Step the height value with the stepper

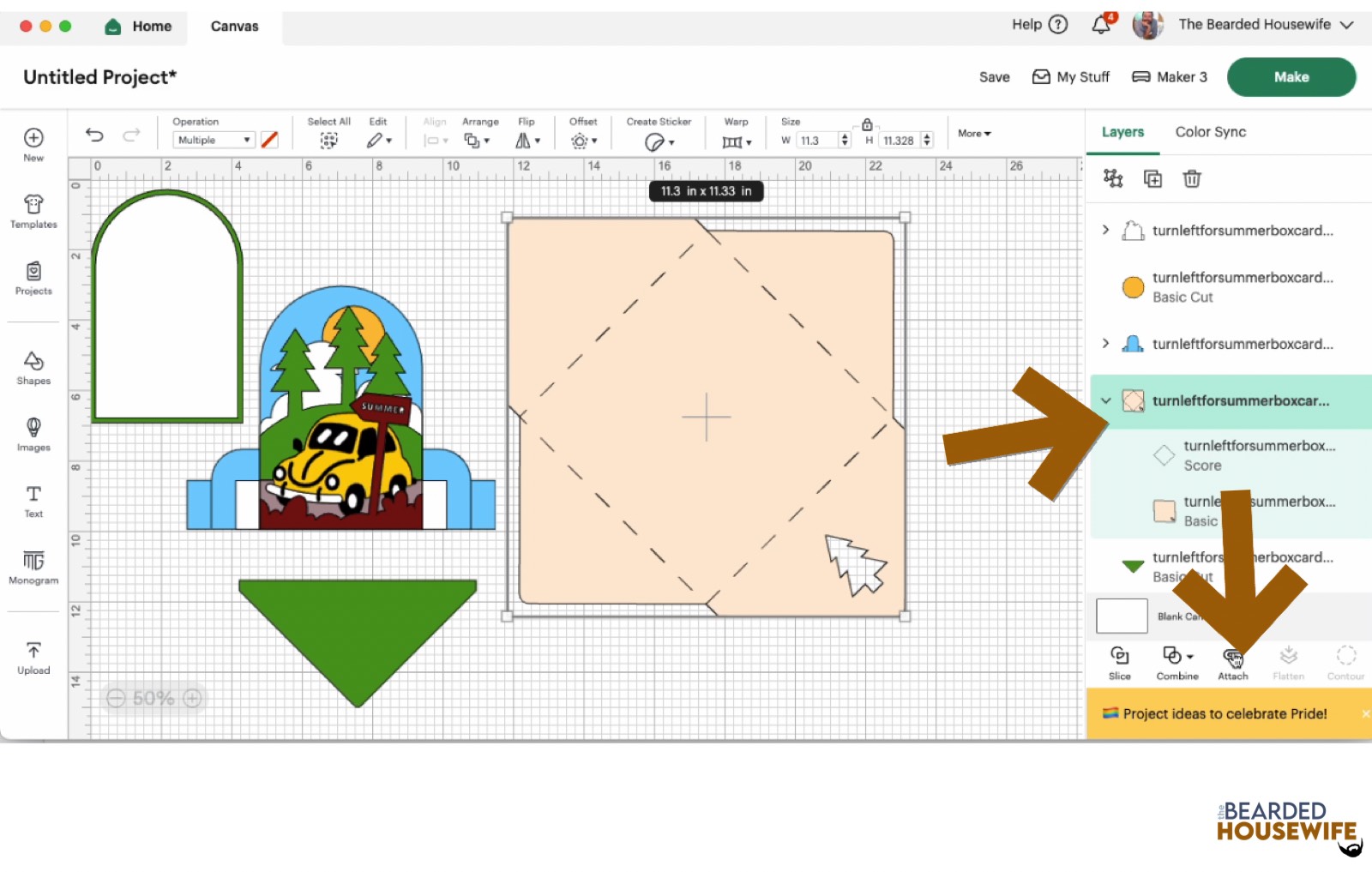pyautogui.click(x=927, y=141)
